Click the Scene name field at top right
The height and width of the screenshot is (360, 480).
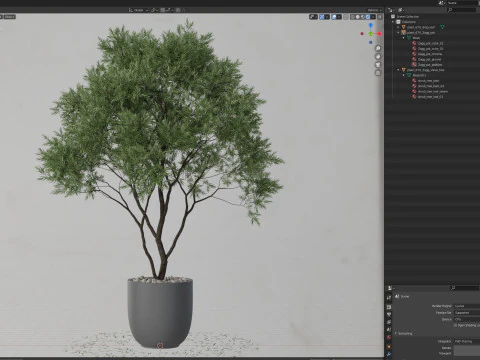(462, 3)
